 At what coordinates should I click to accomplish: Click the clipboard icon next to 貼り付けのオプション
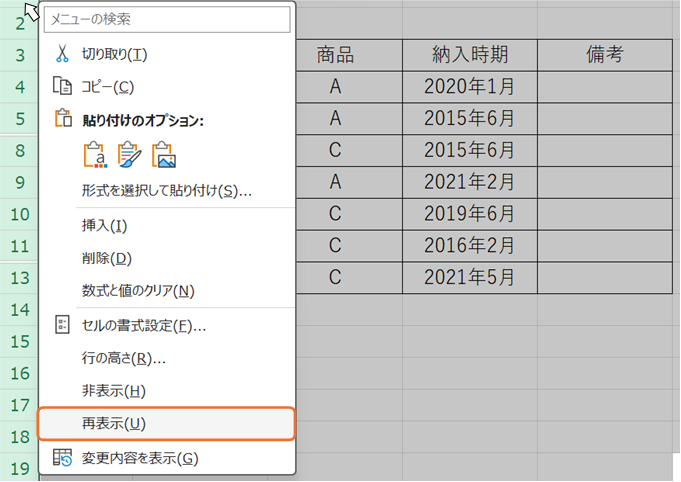(x=63, y=118)
